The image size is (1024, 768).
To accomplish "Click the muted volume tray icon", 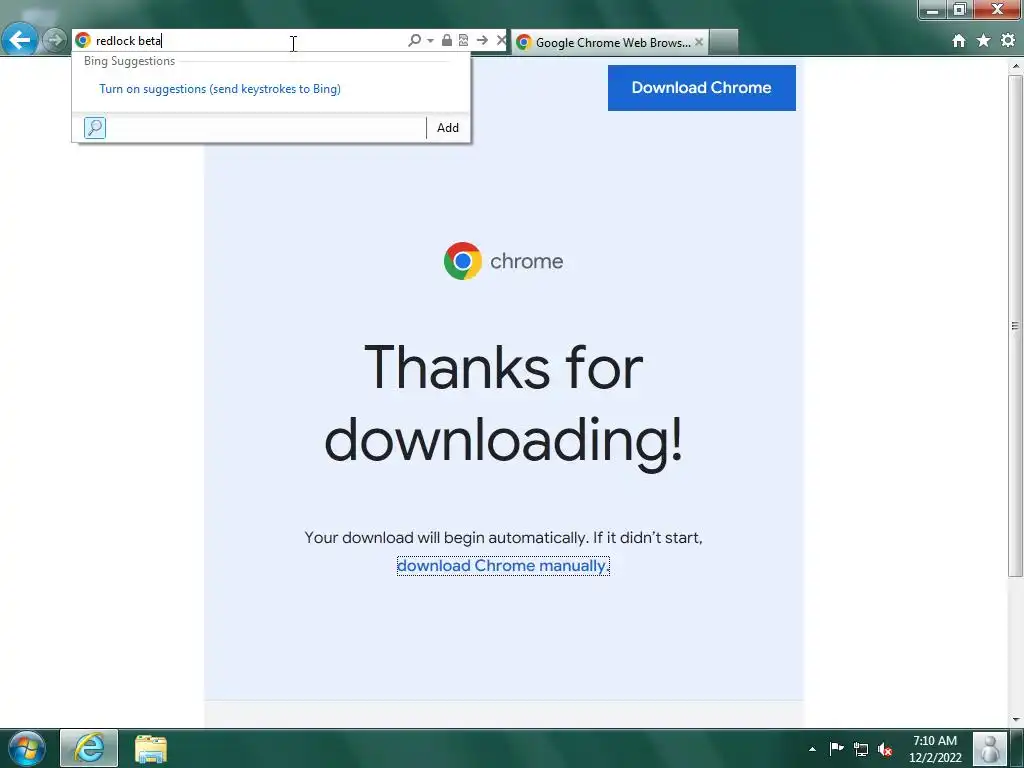I will 885,749.
